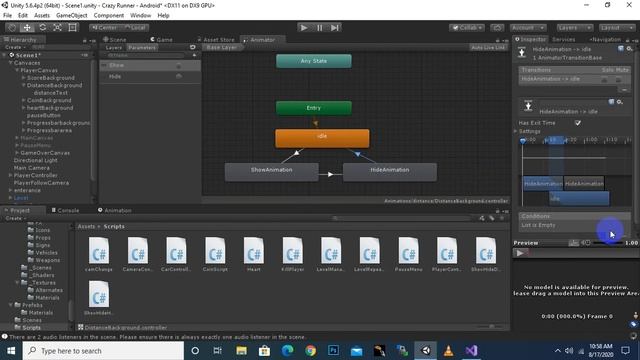
Task: Toggle the Hide parameter trigger
Action: (178, 76)
